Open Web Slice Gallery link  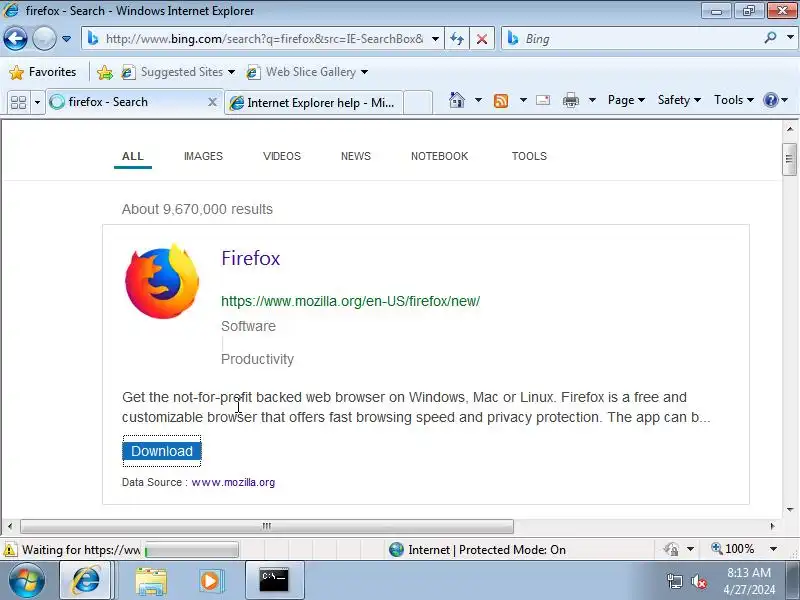tap(304, 72)
